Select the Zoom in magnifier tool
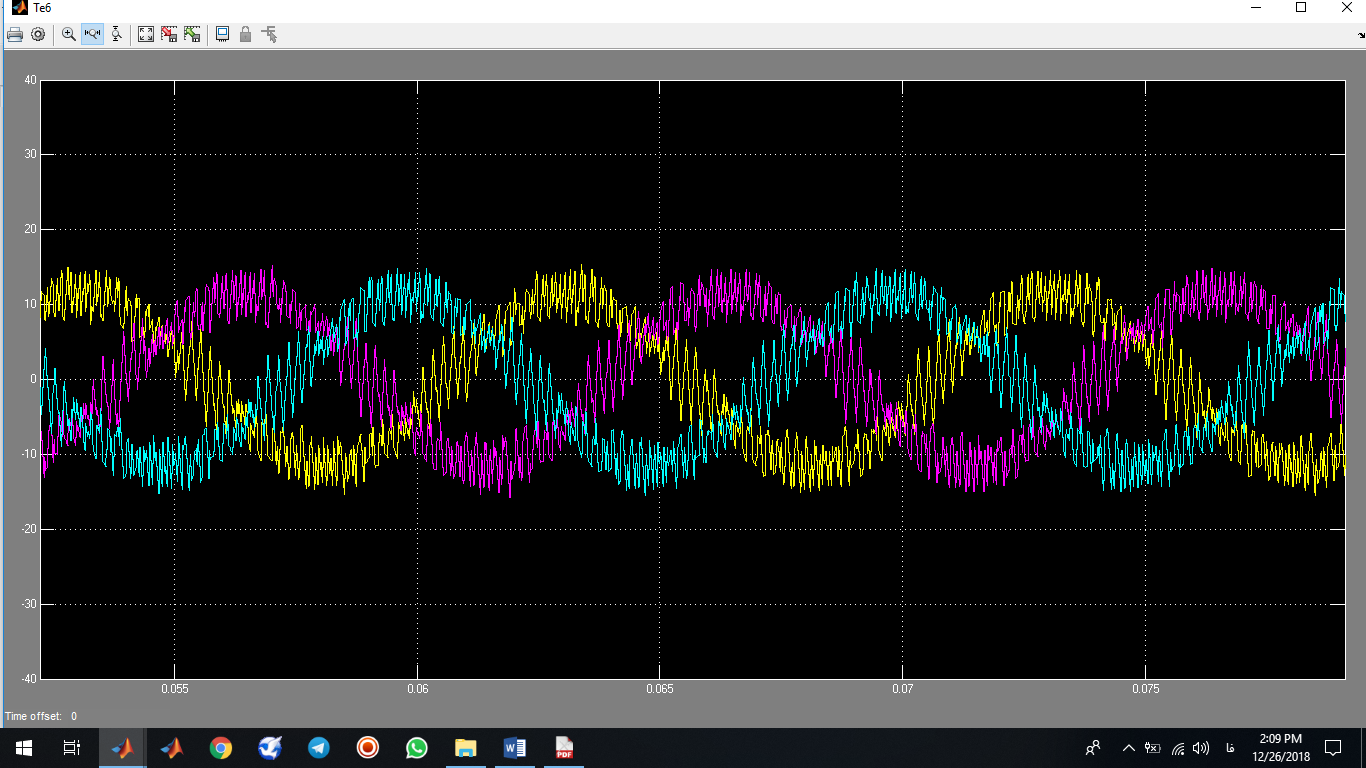 tap(69, 34)
